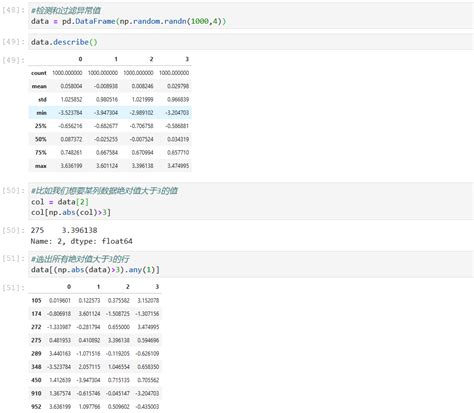The width and height of the screenshot is (474, 413).
Task: Click value 3.601124 in row 174
Action: tap(89, 314)
